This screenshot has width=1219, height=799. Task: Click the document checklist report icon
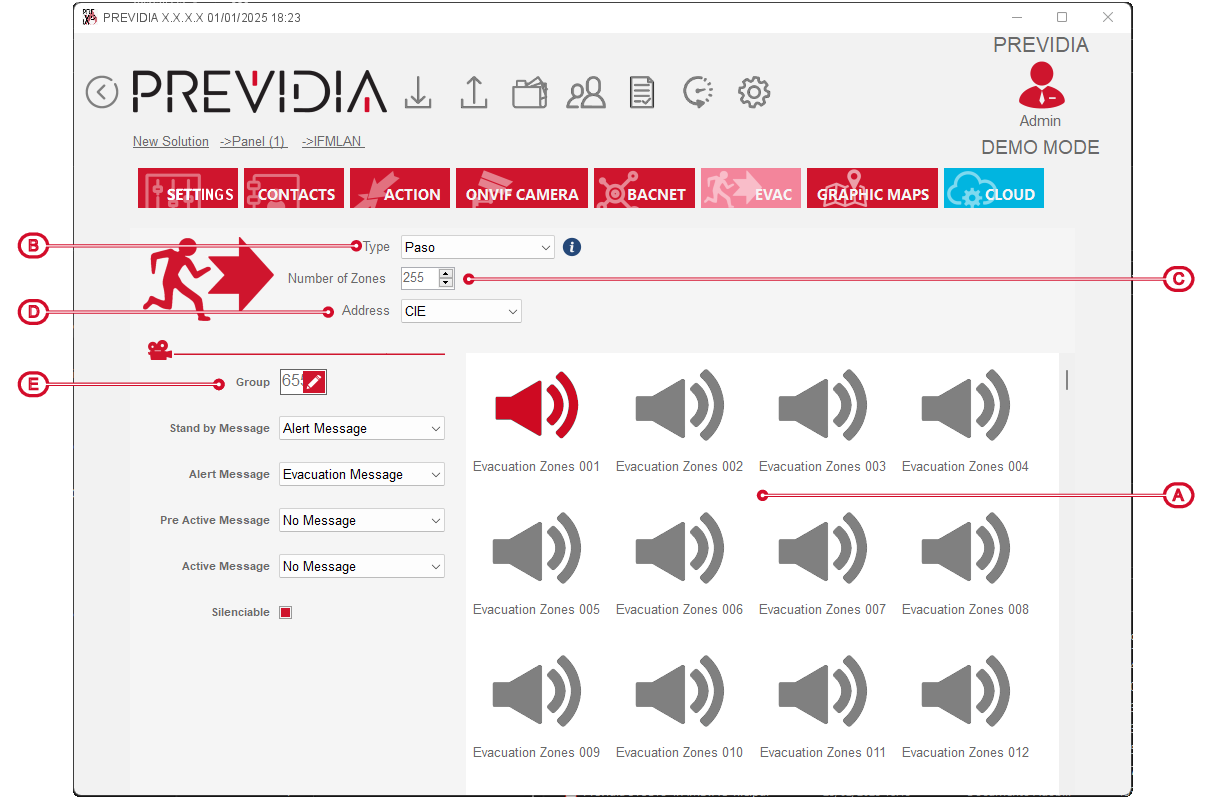click(642, 92)
